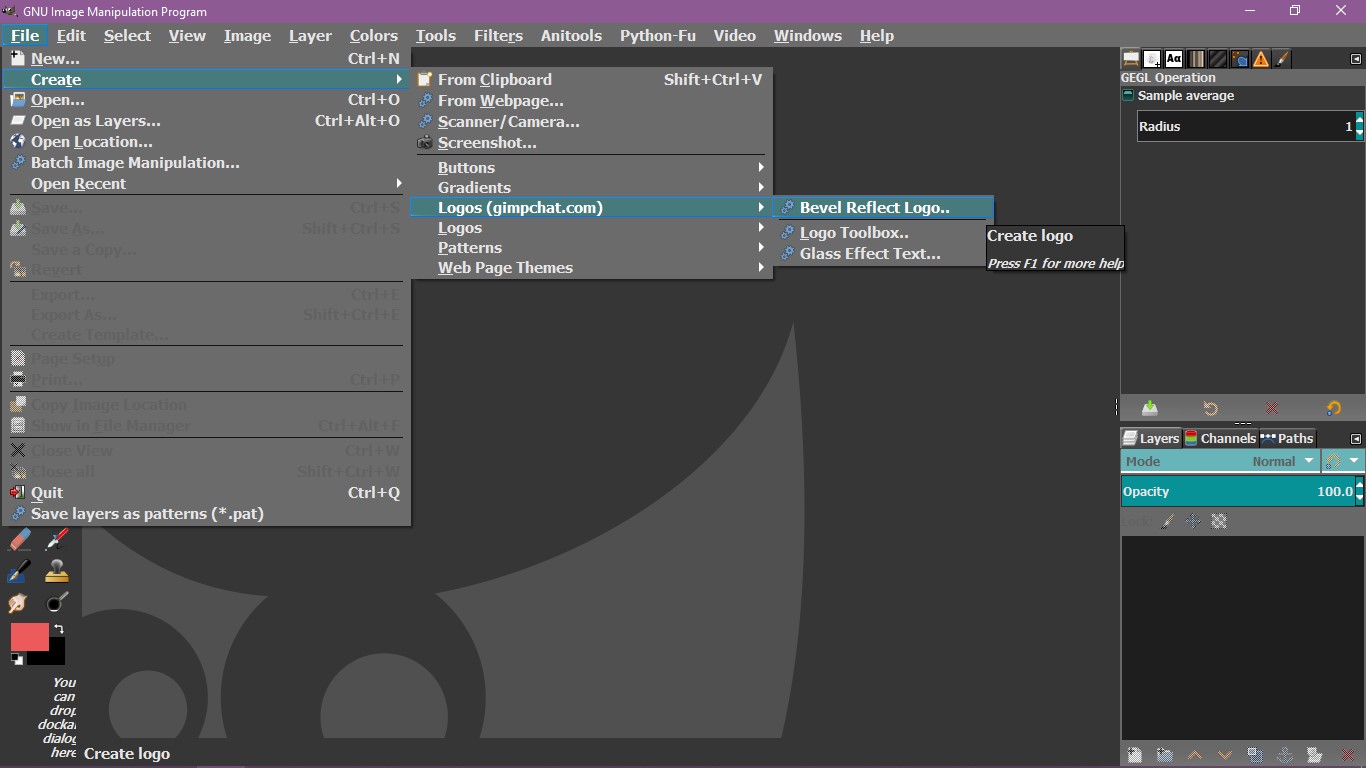Screen dimensions: 1366x768
Task: Open the Tool Options tab menu arrow
Action: (x=1356, y=59)
